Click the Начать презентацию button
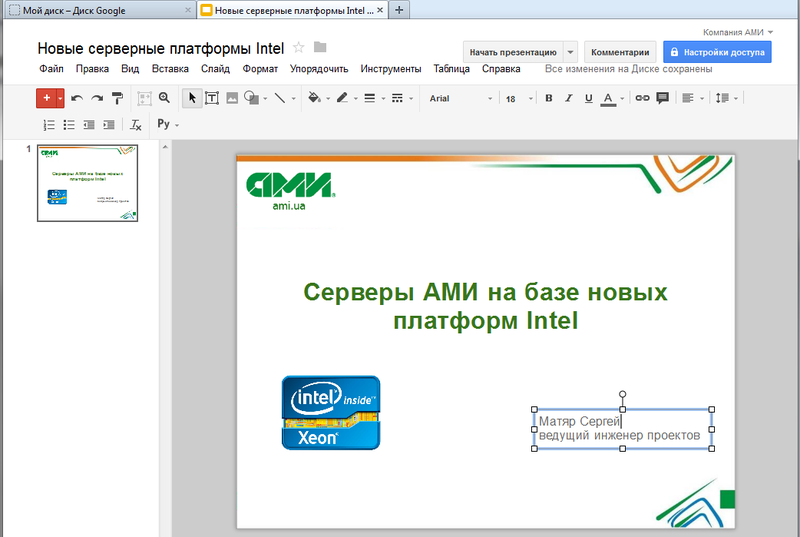The image size is (800, 537). 513,52
